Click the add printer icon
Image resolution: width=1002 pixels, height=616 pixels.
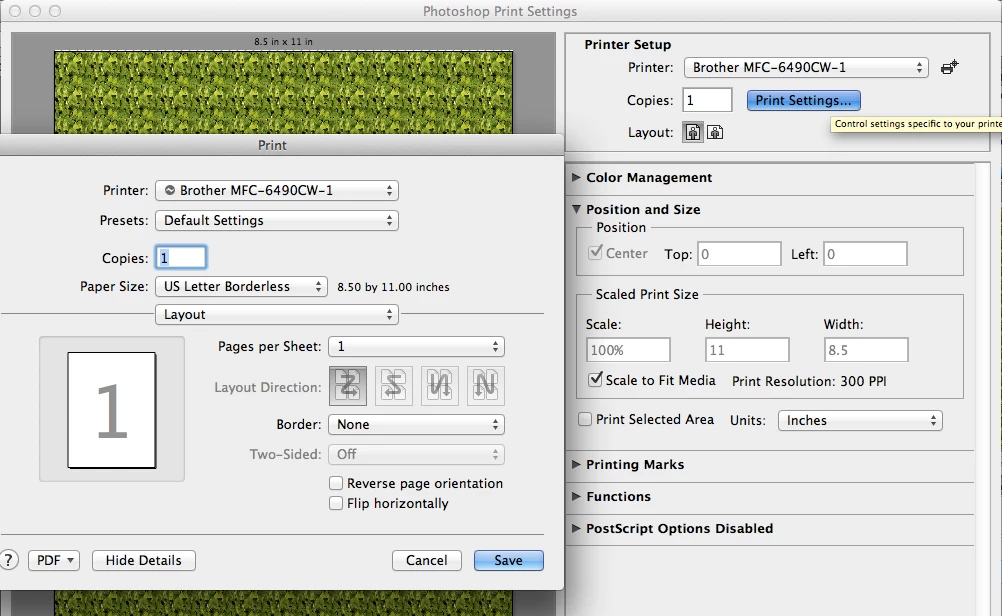pos(950,67)
